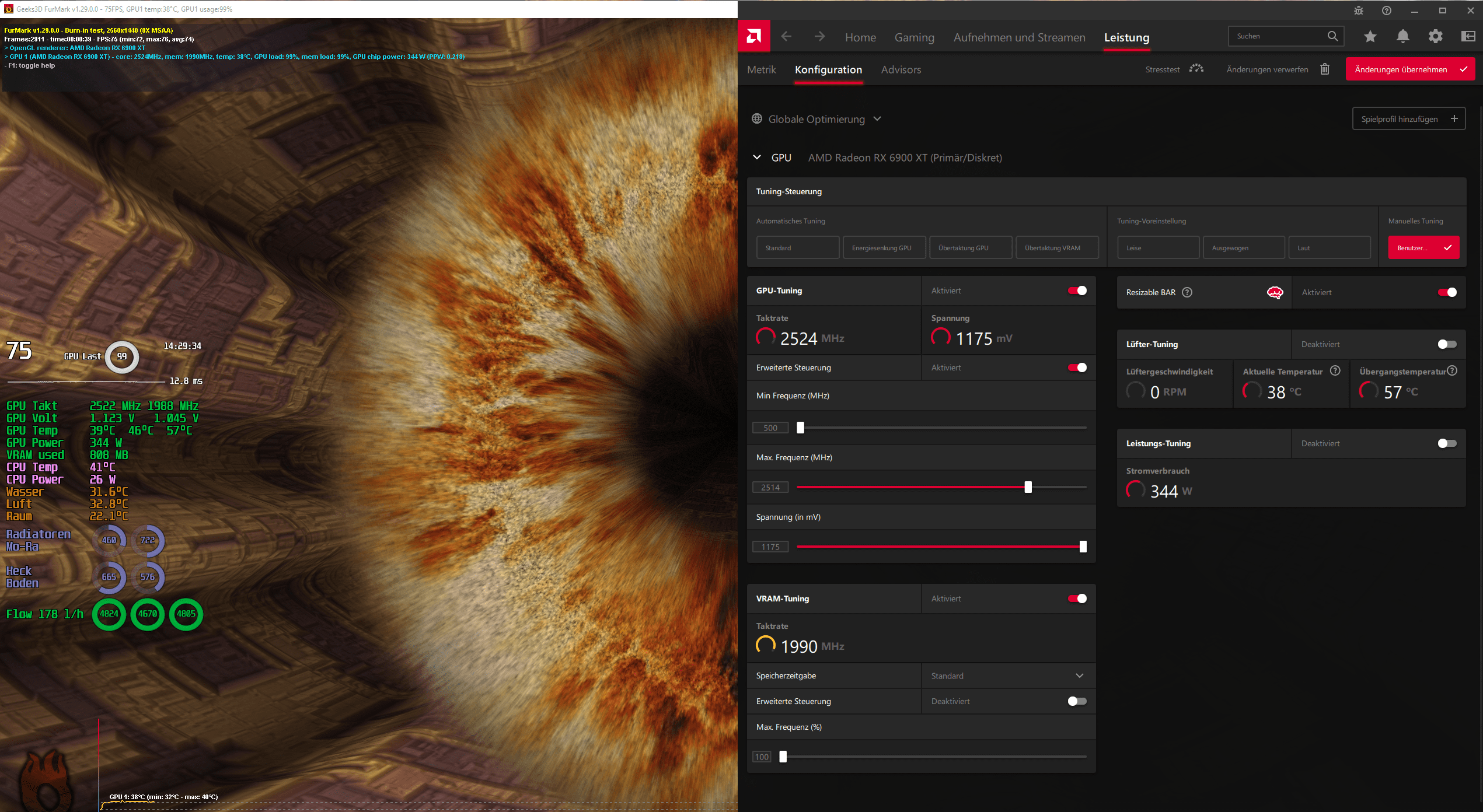Open the Speicherzeitgabe Standard dropdown

point(1008,675)
